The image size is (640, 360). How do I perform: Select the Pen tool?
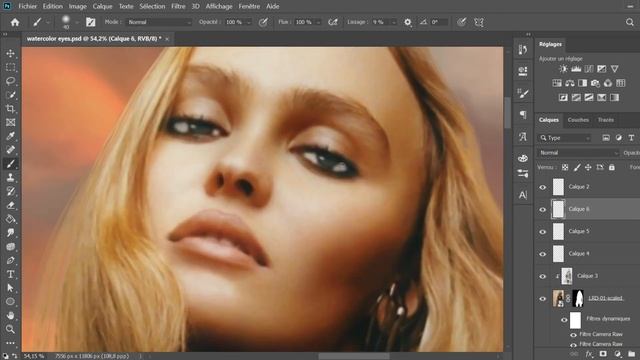pos(11,260)
